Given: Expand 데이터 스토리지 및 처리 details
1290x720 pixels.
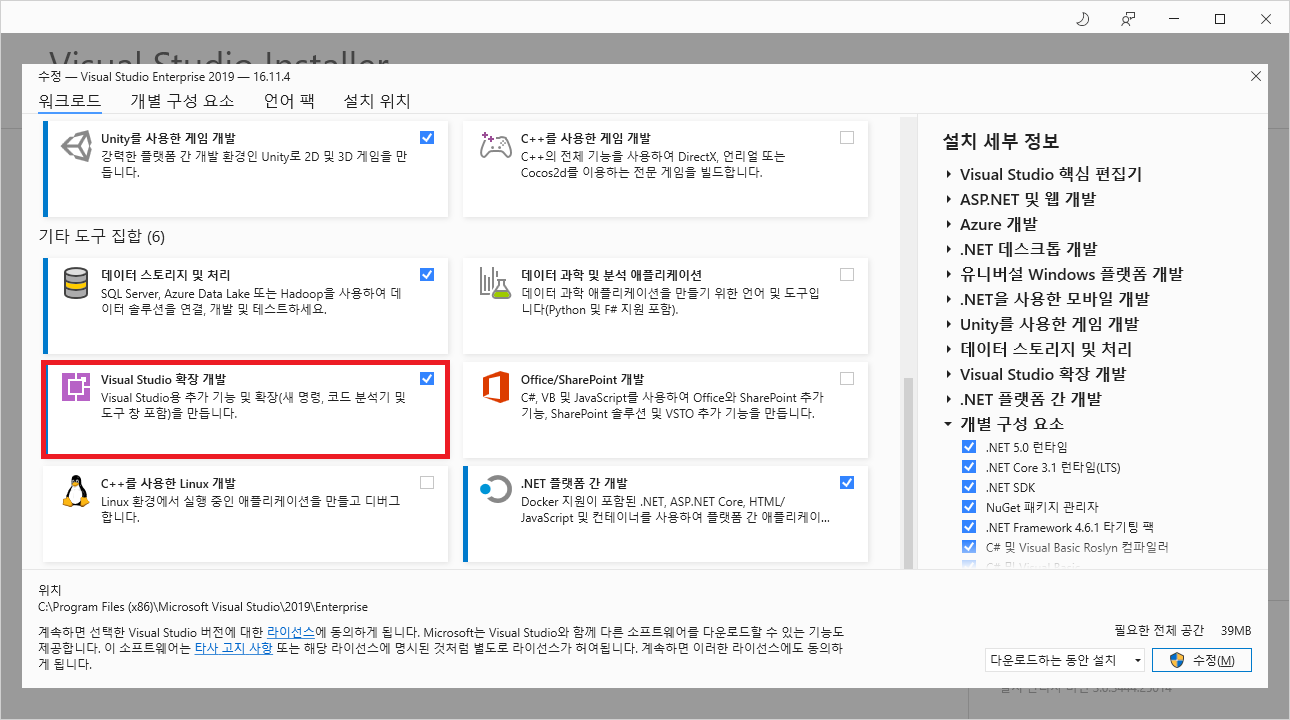Looking at the screenshot, I should coord(948,349).
